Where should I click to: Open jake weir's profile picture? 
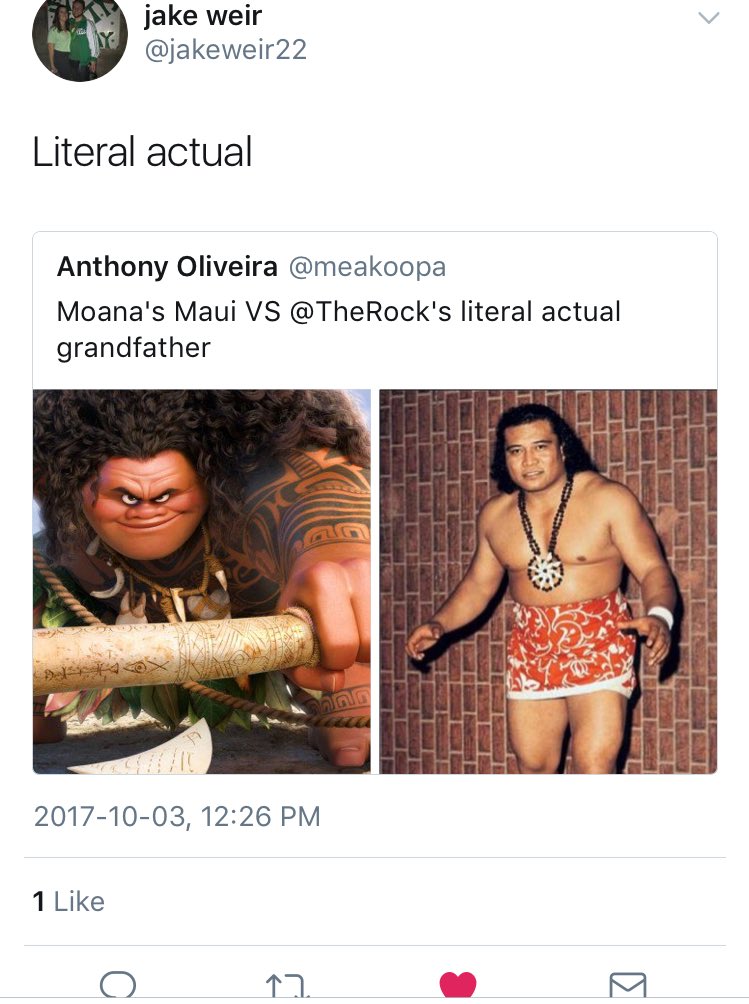pyautogui.click(x=80, y=37)
